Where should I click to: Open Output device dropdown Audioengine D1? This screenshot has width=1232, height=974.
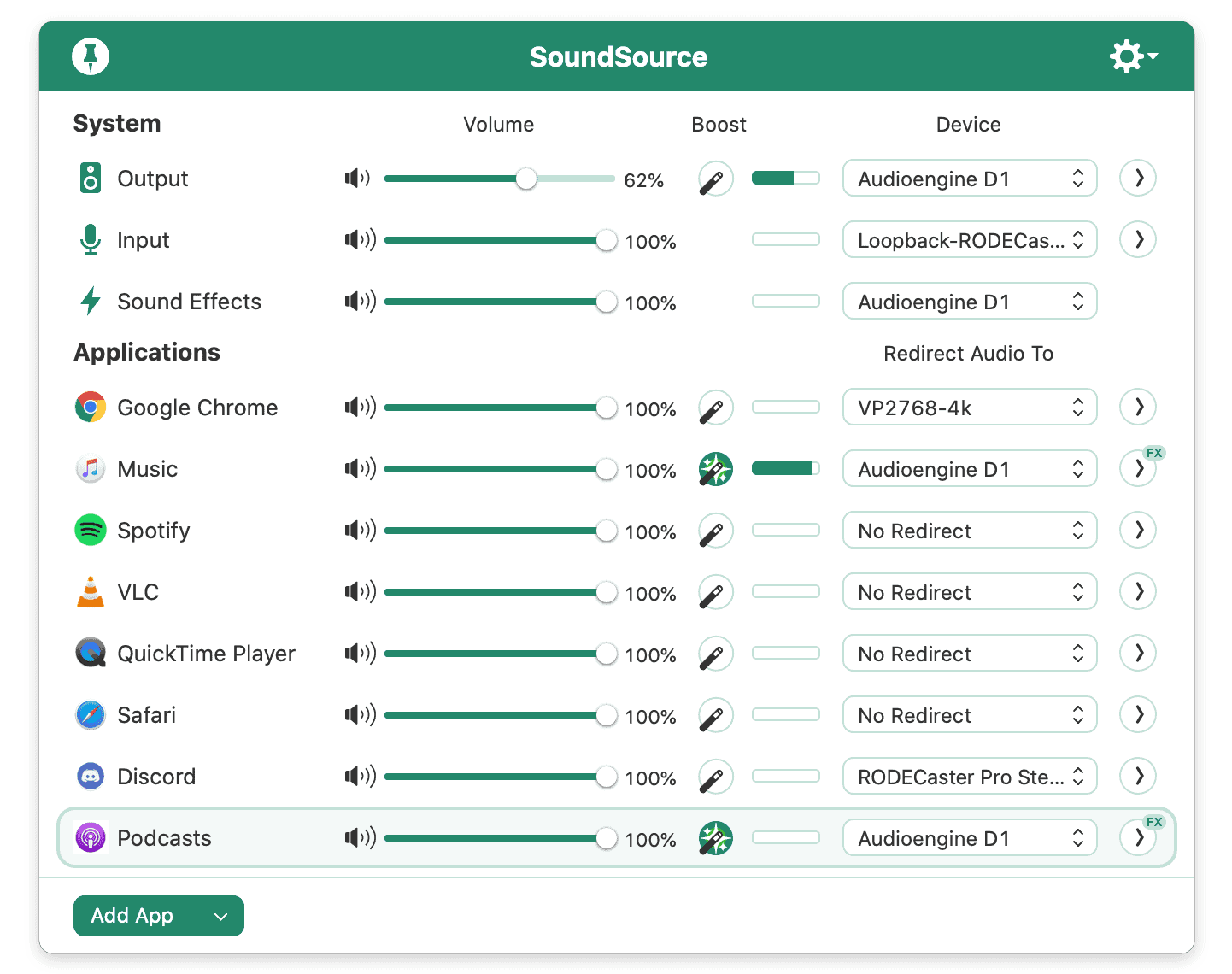pyautogui.click(x=969, y=179)
